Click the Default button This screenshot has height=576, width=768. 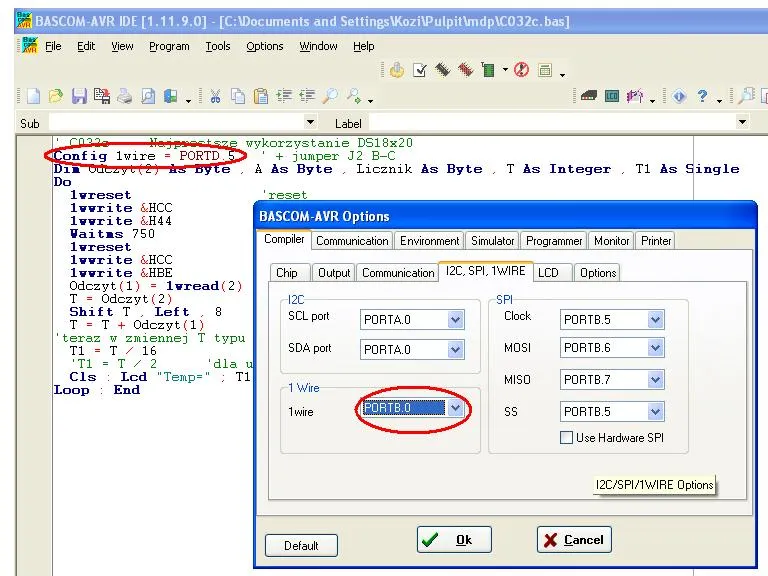click(x=301, y=545)
